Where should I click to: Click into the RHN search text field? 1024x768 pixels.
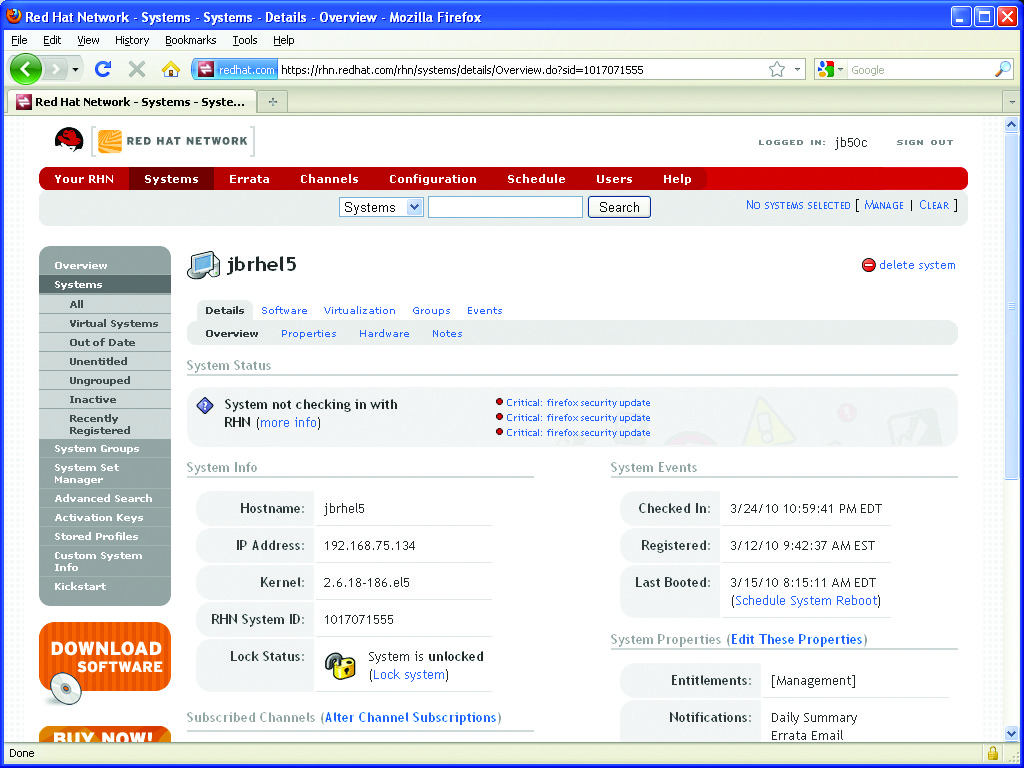[x=505, y=207]
